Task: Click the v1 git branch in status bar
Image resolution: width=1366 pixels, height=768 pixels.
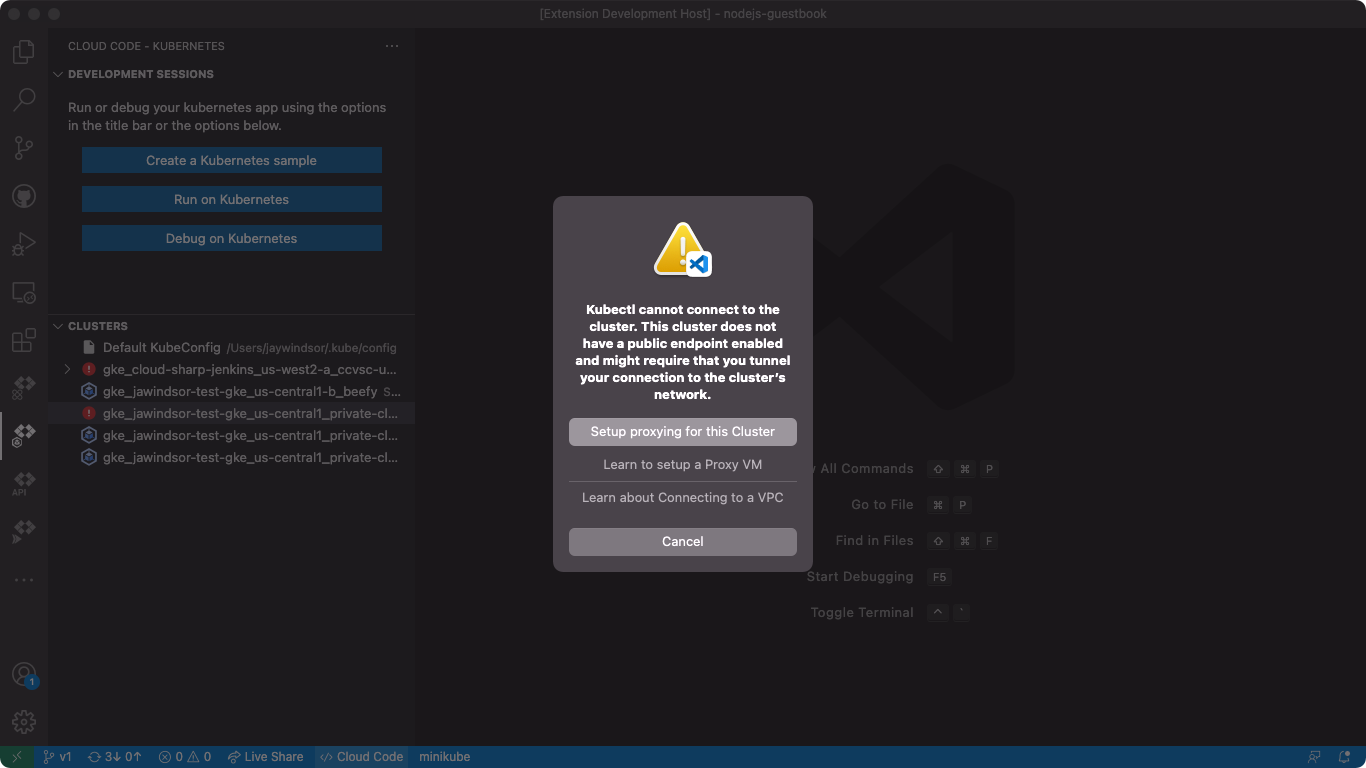Action: tap(57, 757)
